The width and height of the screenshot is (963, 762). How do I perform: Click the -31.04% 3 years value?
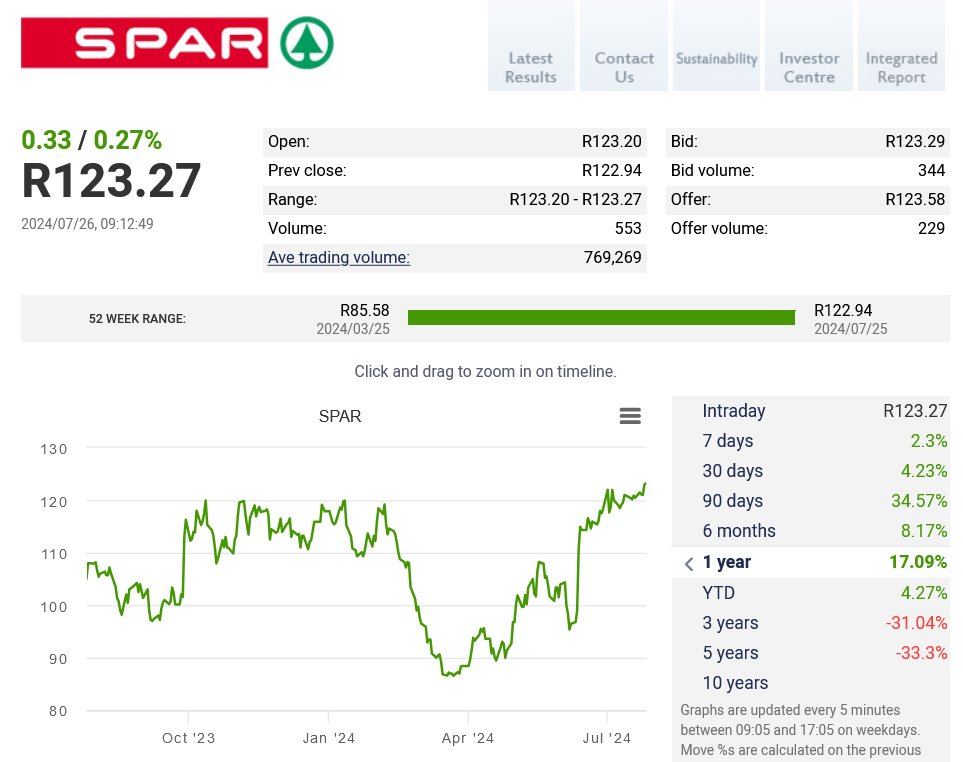[916, 623]
